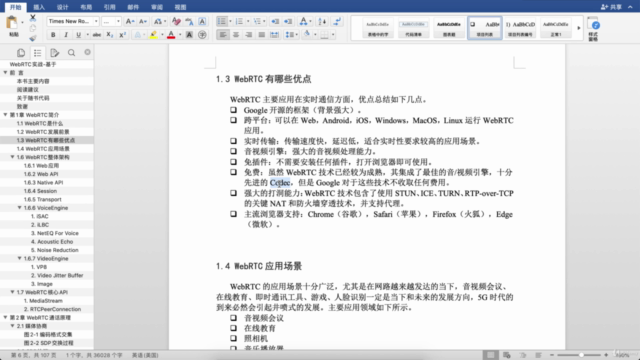Toggle underline formatting

point(78,35)
